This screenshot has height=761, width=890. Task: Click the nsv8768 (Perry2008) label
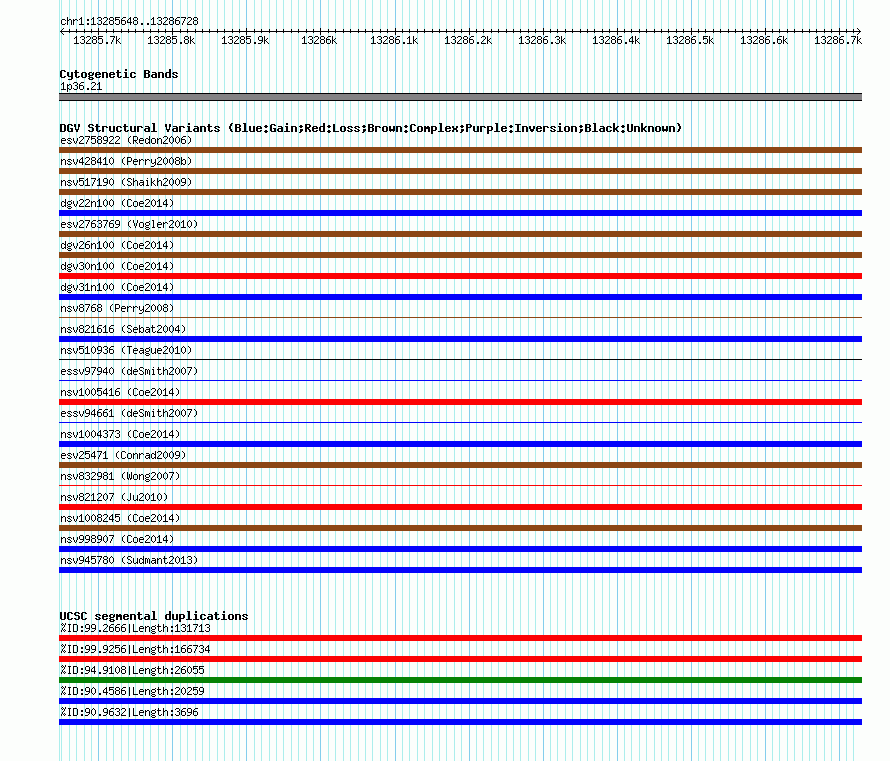click(117, 308)
